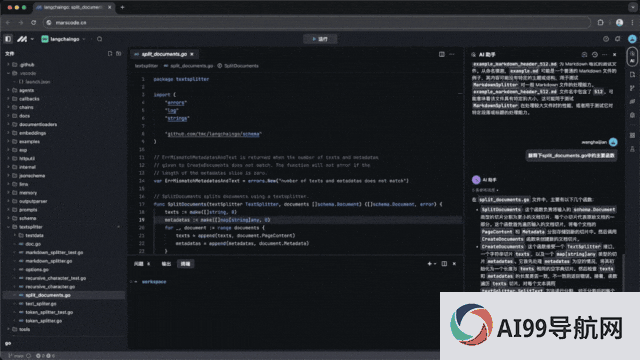The height and width of the screenshot is (360, 640).
Task: Add a new terminal with plus icon
Action: coord(429,264)
